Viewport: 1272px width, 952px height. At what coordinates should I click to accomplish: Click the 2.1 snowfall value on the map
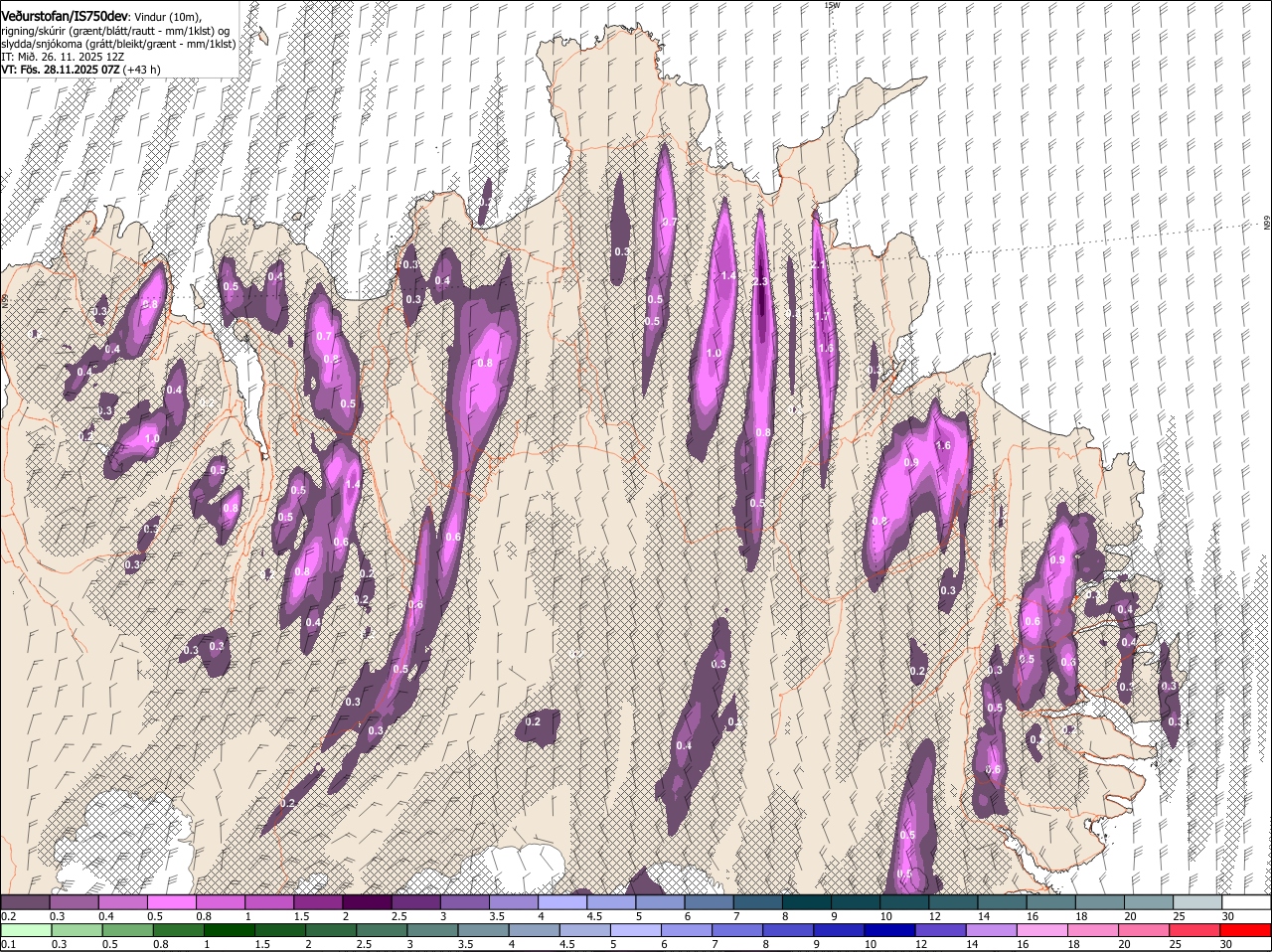(819, 265)
